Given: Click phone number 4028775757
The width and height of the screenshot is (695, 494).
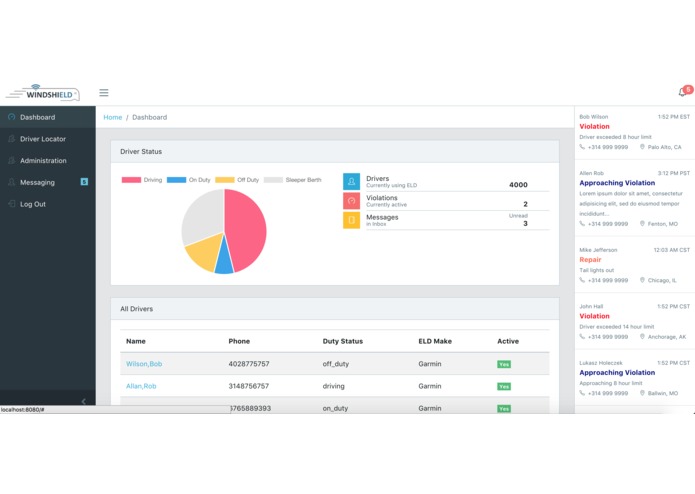Looking at the screenshot, I should (x=249, y=364).
